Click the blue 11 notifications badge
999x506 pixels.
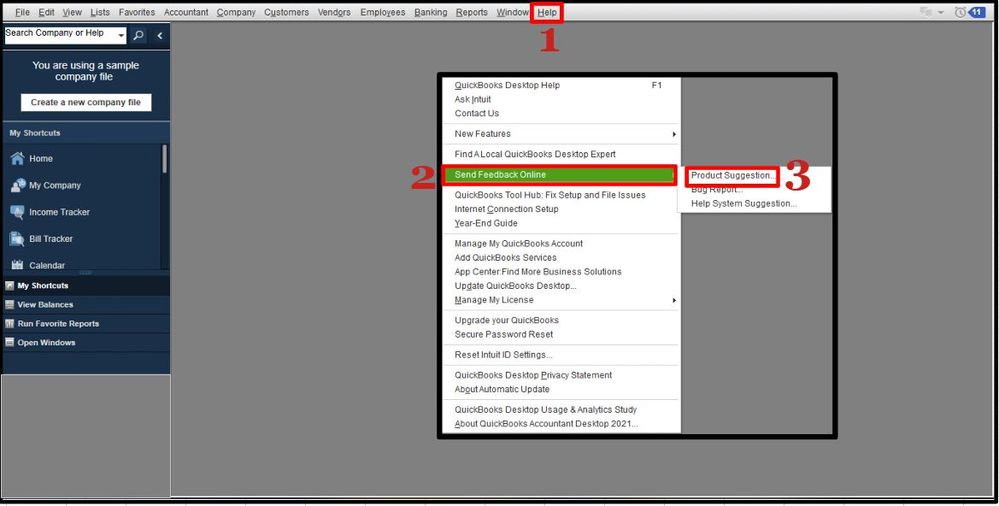point(977,12)
